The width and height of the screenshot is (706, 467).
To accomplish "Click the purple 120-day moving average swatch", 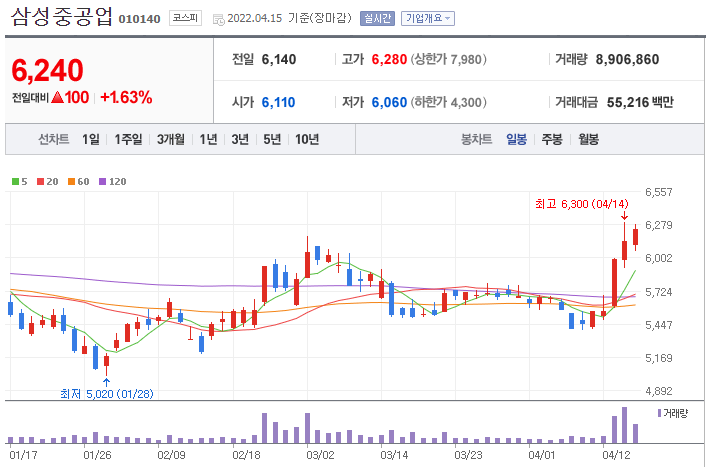I will [102, 181].
